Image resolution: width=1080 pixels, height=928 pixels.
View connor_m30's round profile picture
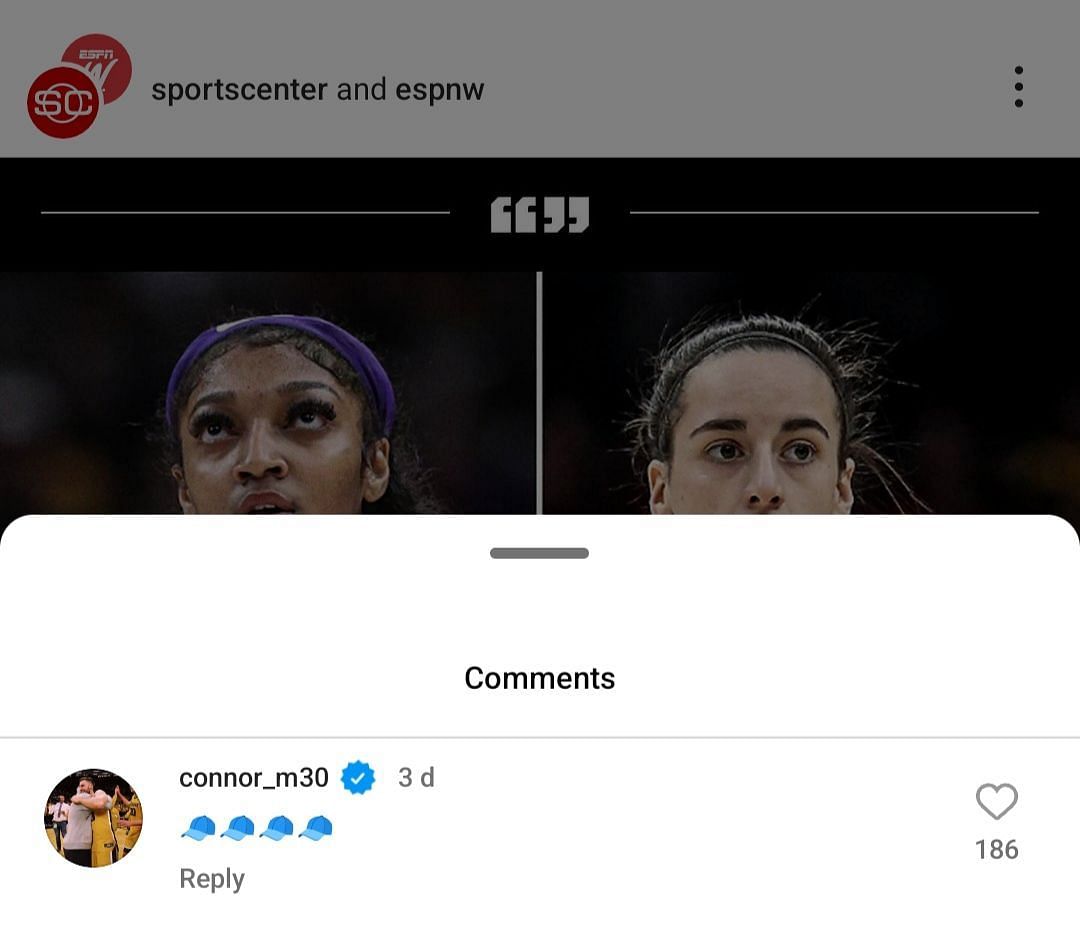pos(93,818)
